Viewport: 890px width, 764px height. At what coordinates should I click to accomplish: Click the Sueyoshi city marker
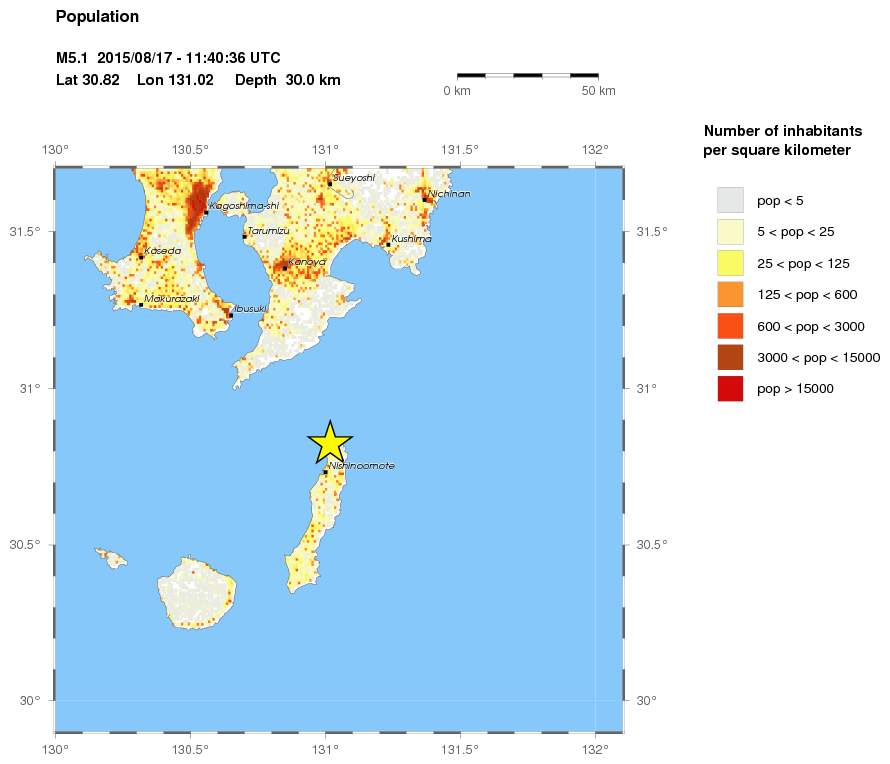click(329, 184)
